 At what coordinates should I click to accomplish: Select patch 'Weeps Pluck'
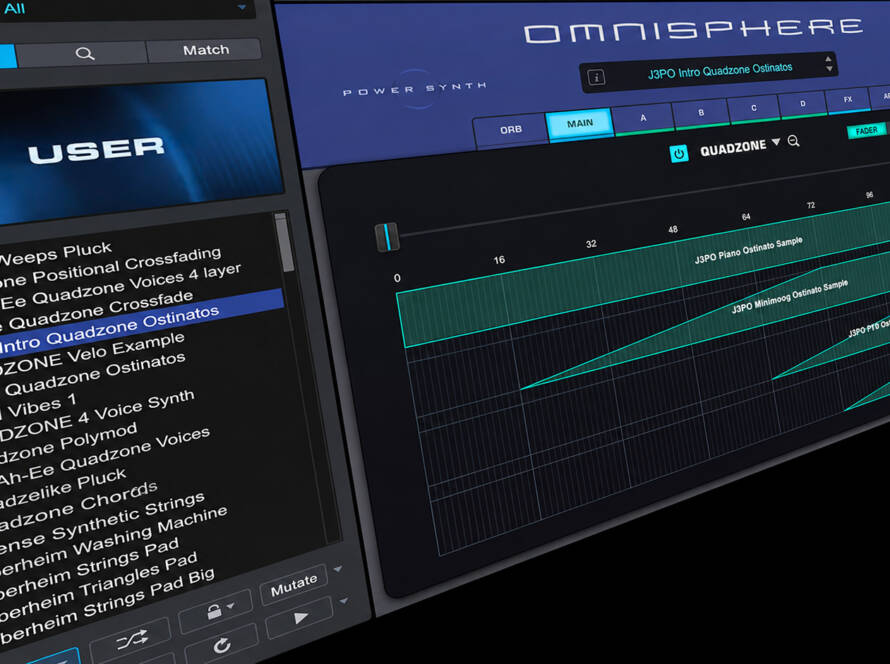55,255
